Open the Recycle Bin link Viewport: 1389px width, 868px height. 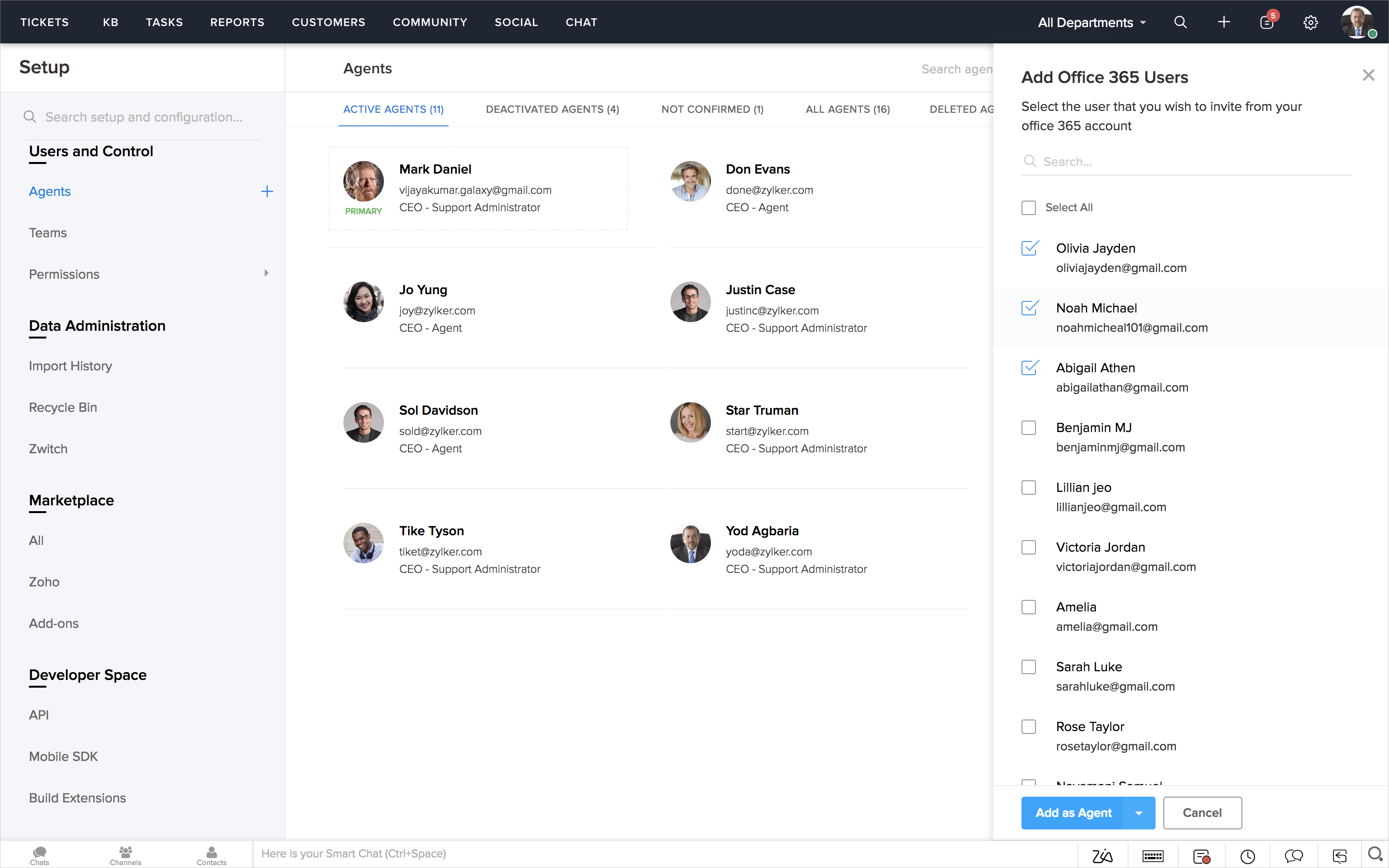click(63, 407)
